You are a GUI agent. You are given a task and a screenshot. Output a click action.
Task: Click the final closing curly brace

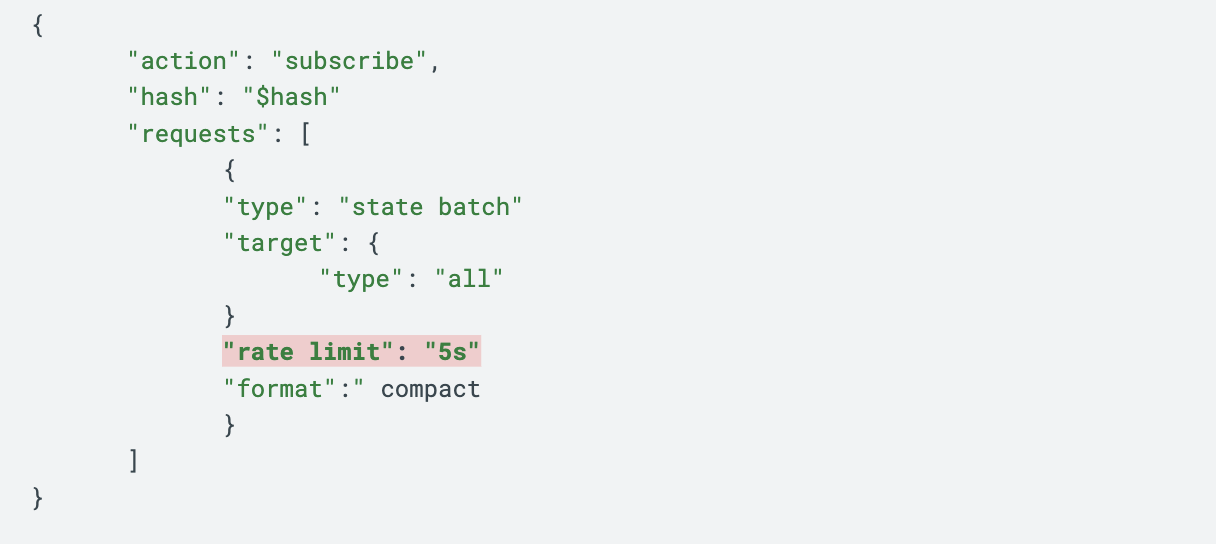pyautogui.click(x=38, y=497)
